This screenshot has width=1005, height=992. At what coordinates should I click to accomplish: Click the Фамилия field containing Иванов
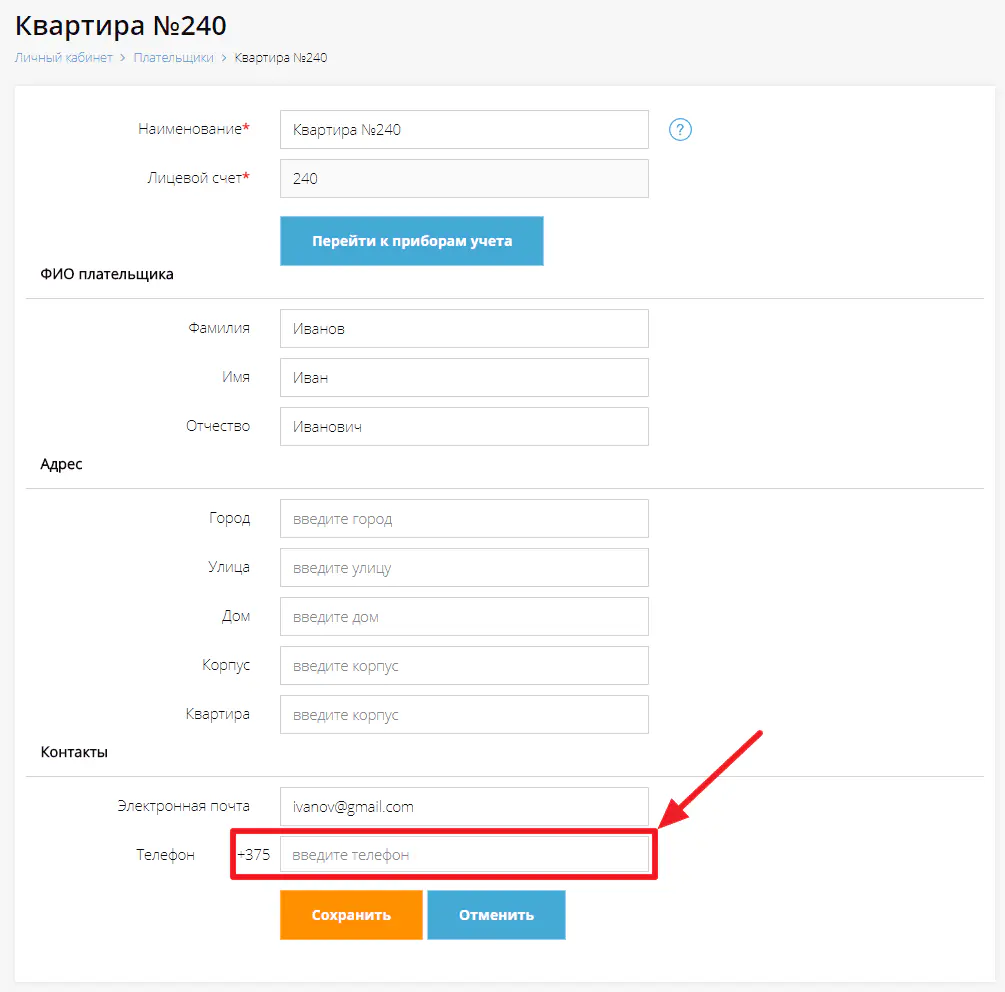tap(464, 328)
